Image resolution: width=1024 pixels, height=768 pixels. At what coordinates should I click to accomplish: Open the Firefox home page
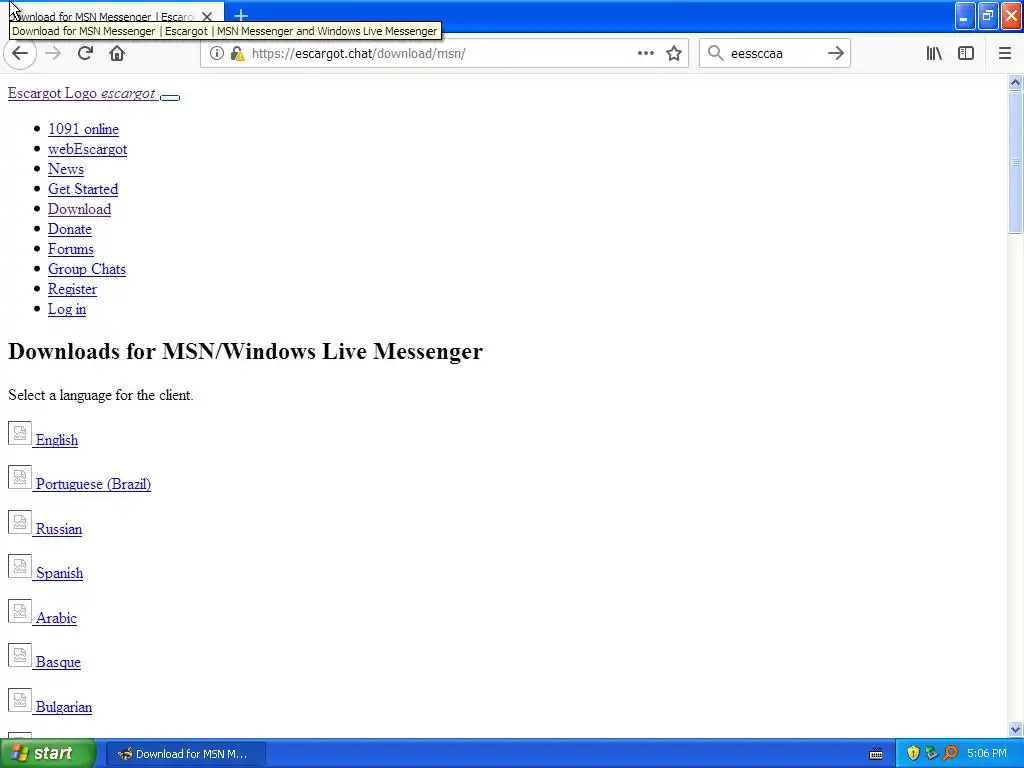click(x=117, y=54)
